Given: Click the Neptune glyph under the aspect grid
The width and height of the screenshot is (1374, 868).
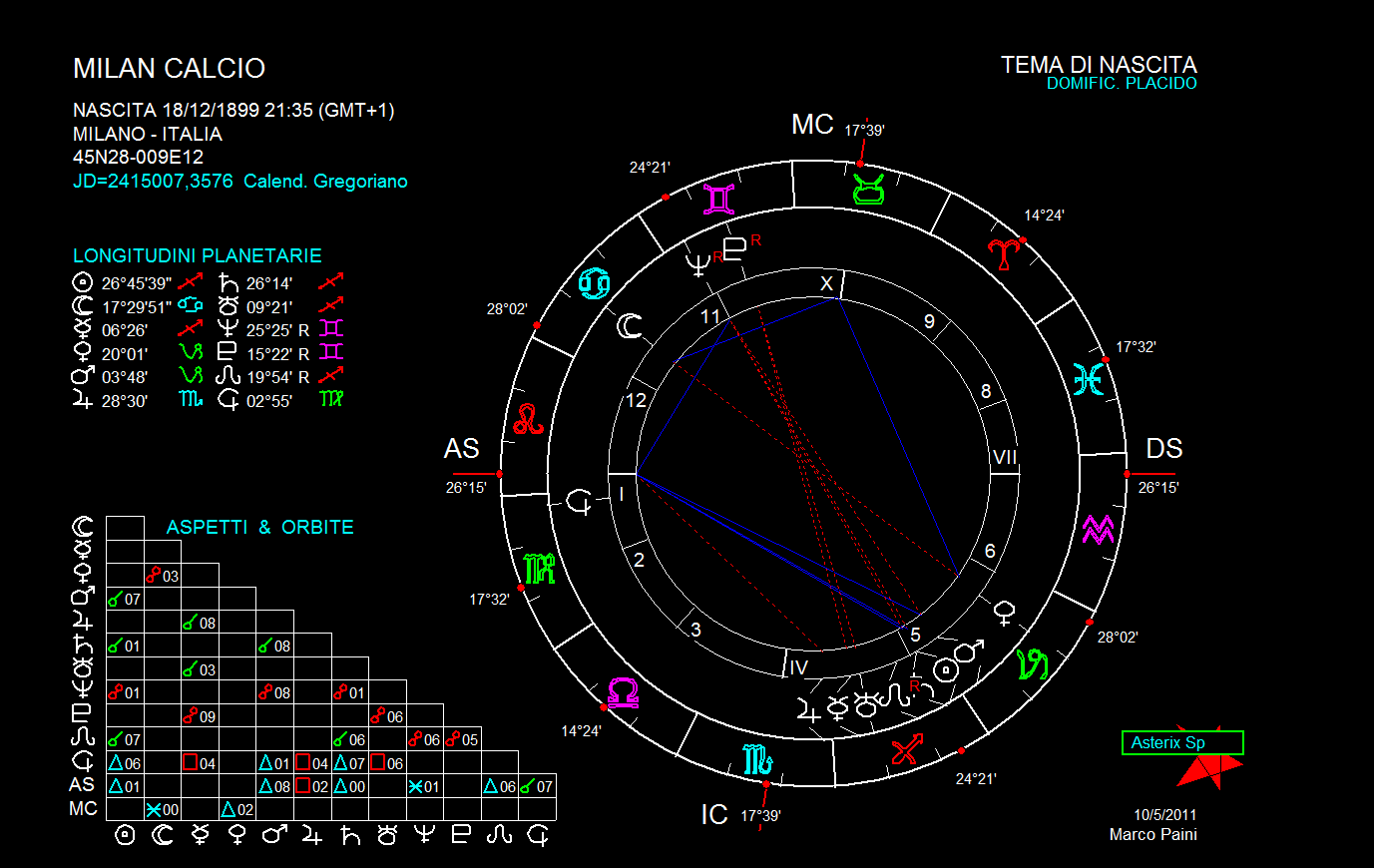Looking at the screenshot, I should point(425,835).
